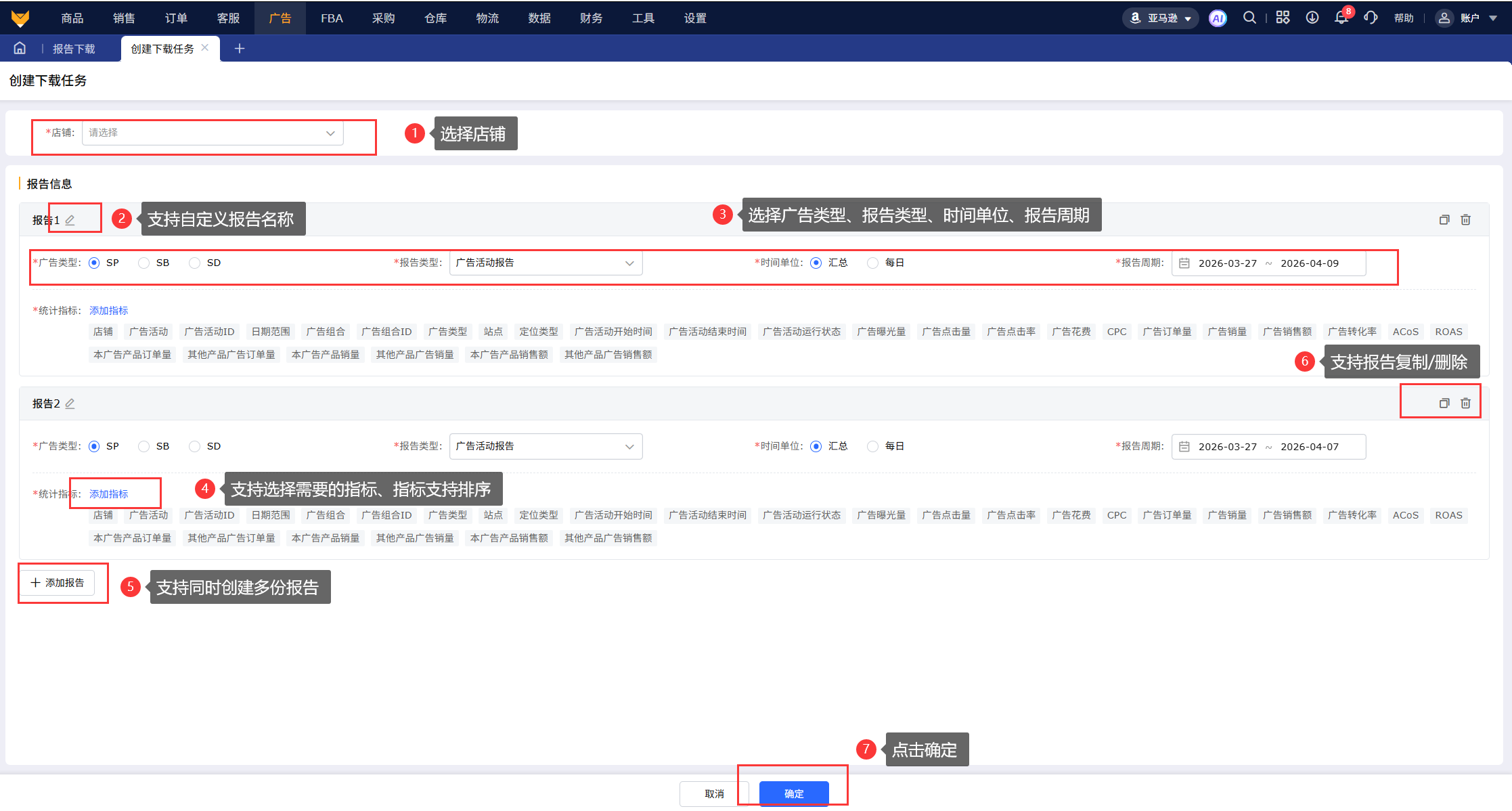The height and width of the screenshot is (811, 1512).
Task: Open the search magnifier icon
Action: 1249,18
